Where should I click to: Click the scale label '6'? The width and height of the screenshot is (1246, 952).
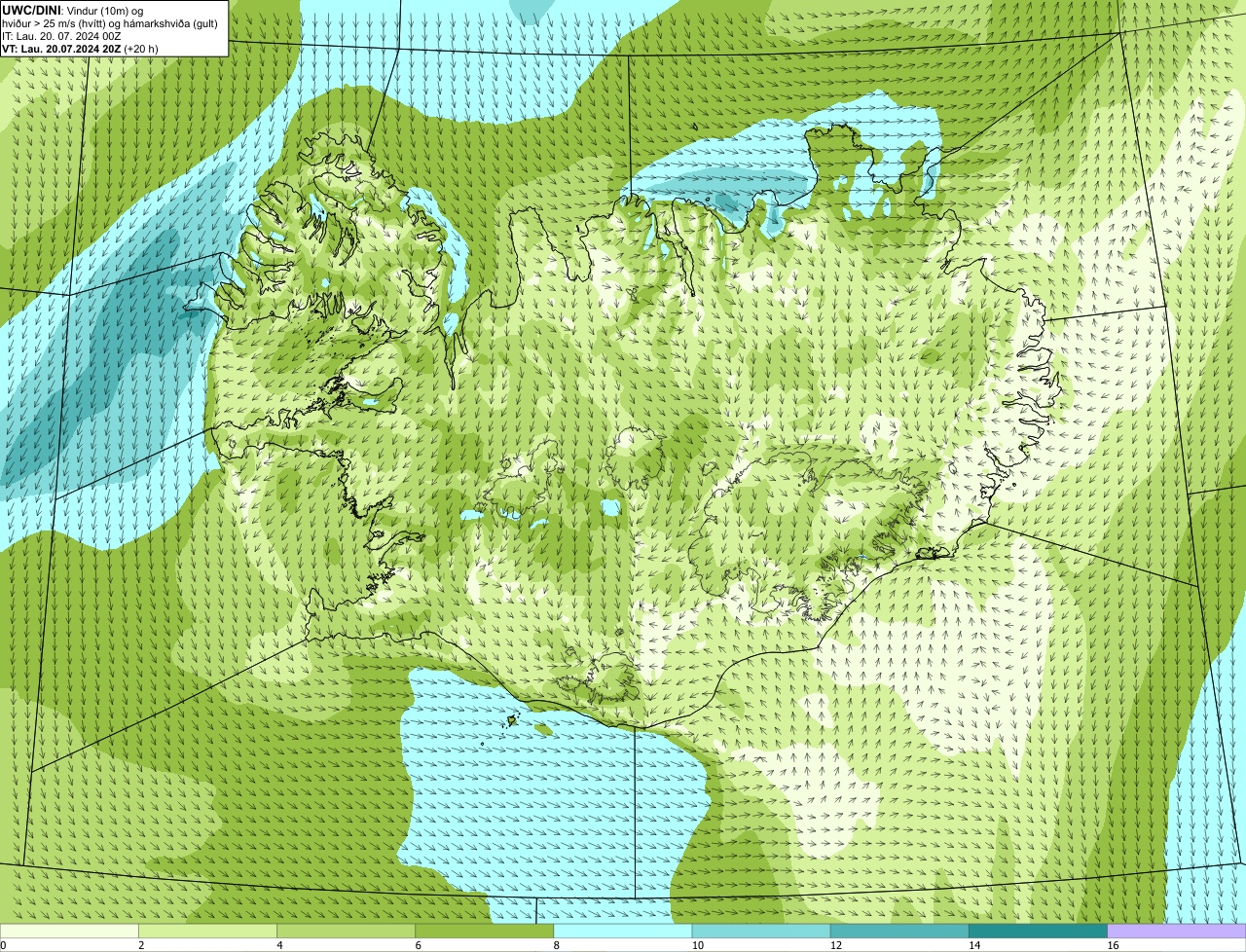pyautogui.click(x=419, y=945)
